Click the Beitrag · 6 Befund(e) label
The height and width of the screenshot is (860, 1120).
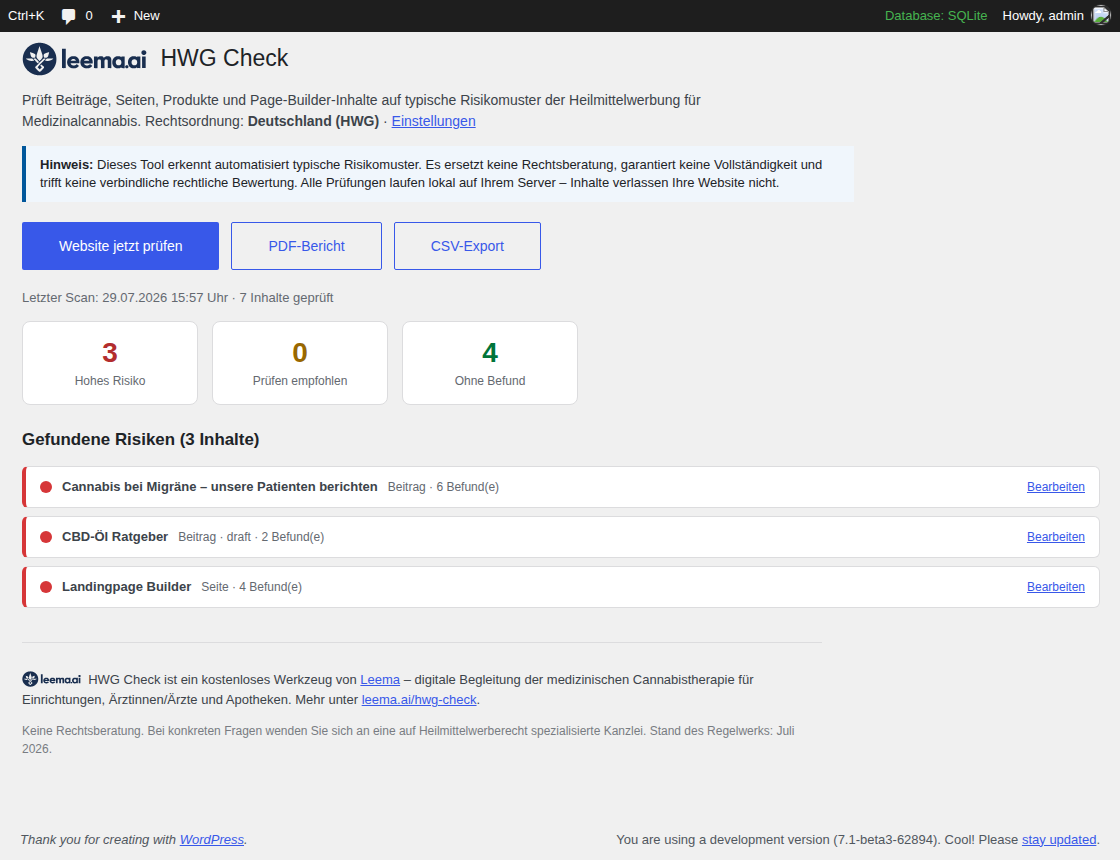444,486
